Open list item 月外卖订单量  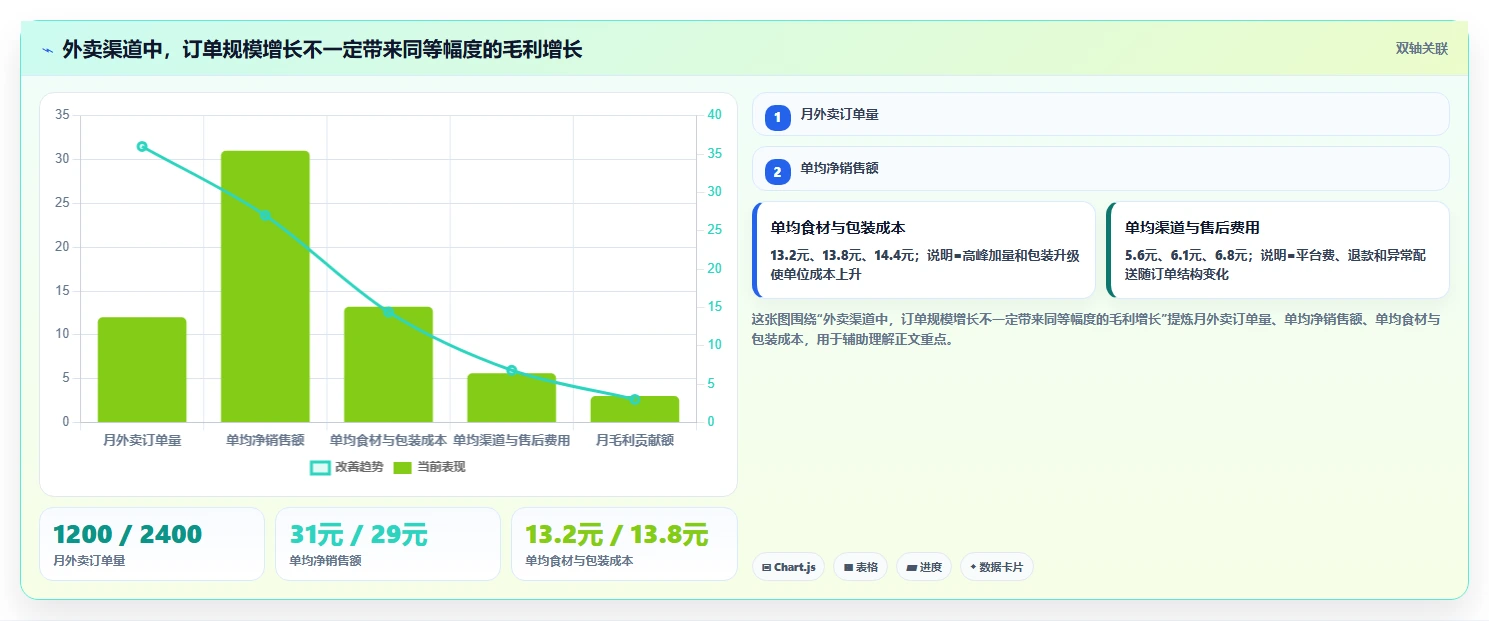1100,114
